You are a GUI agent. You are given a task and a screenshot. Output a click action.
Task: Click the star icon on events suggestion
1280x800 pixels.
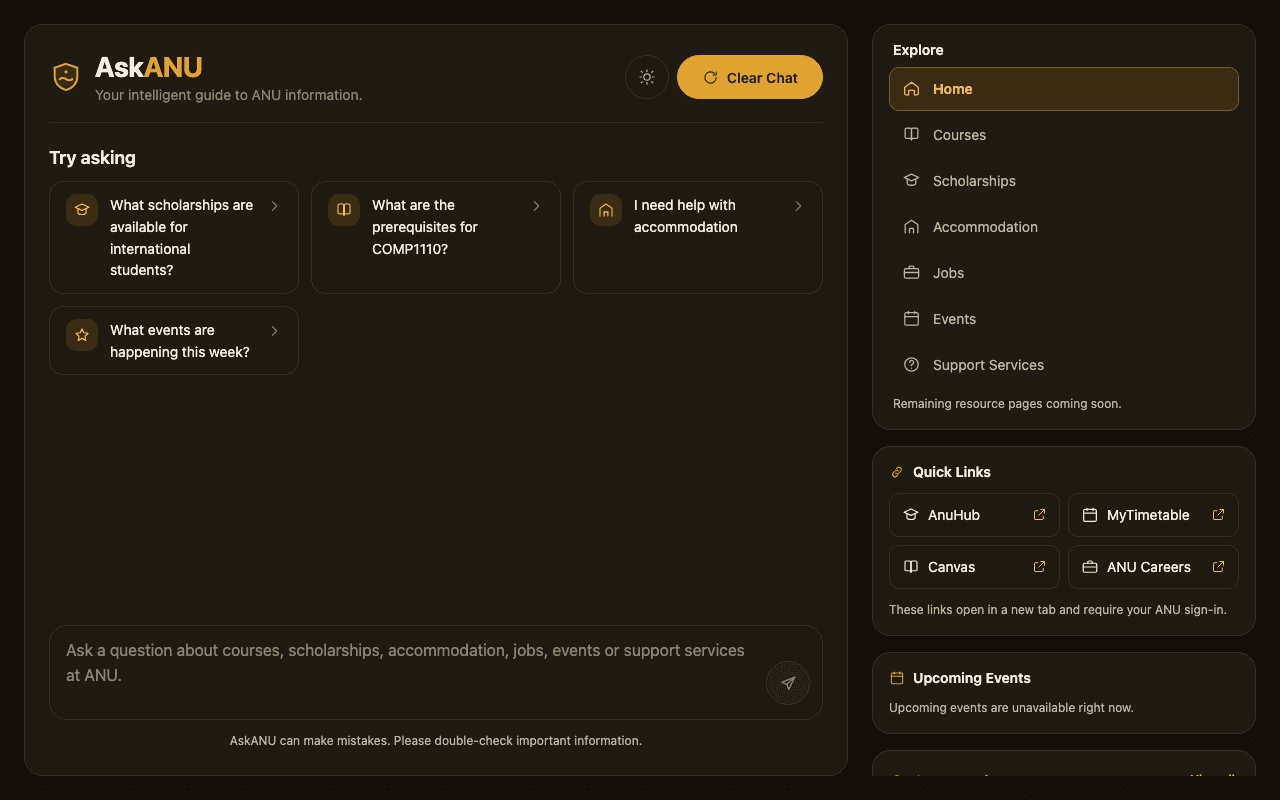[82, 335]
